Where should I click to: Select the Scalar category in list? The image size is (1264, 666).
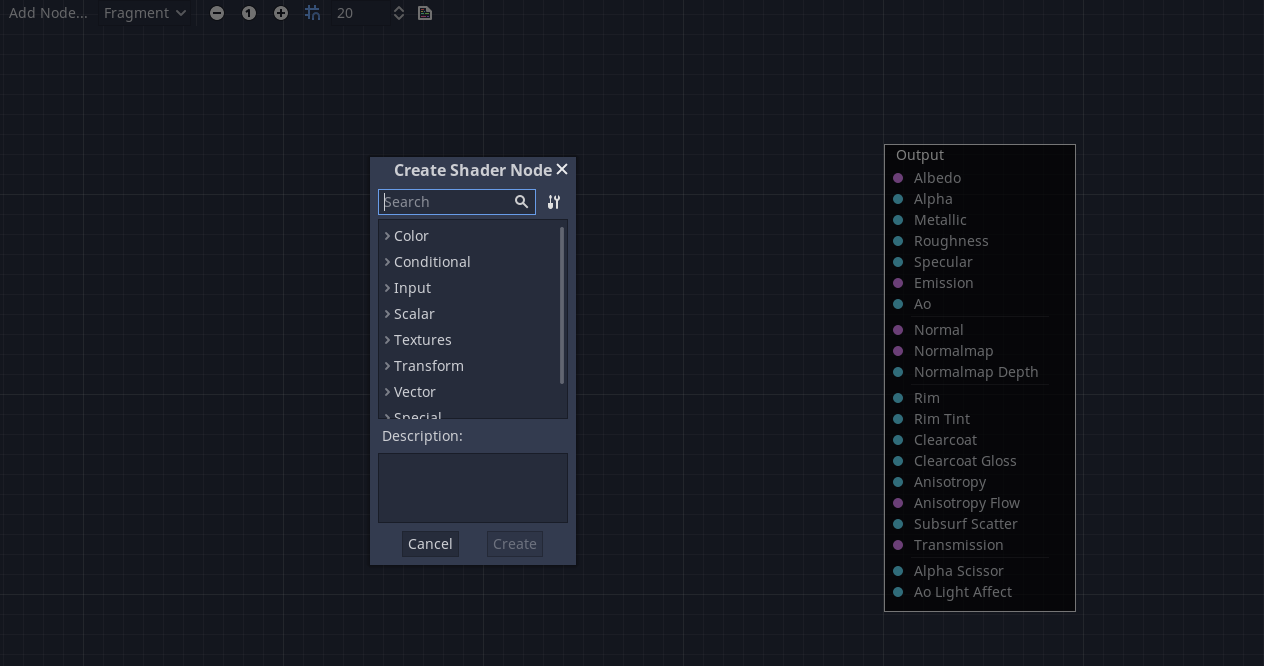coord(414,314)
